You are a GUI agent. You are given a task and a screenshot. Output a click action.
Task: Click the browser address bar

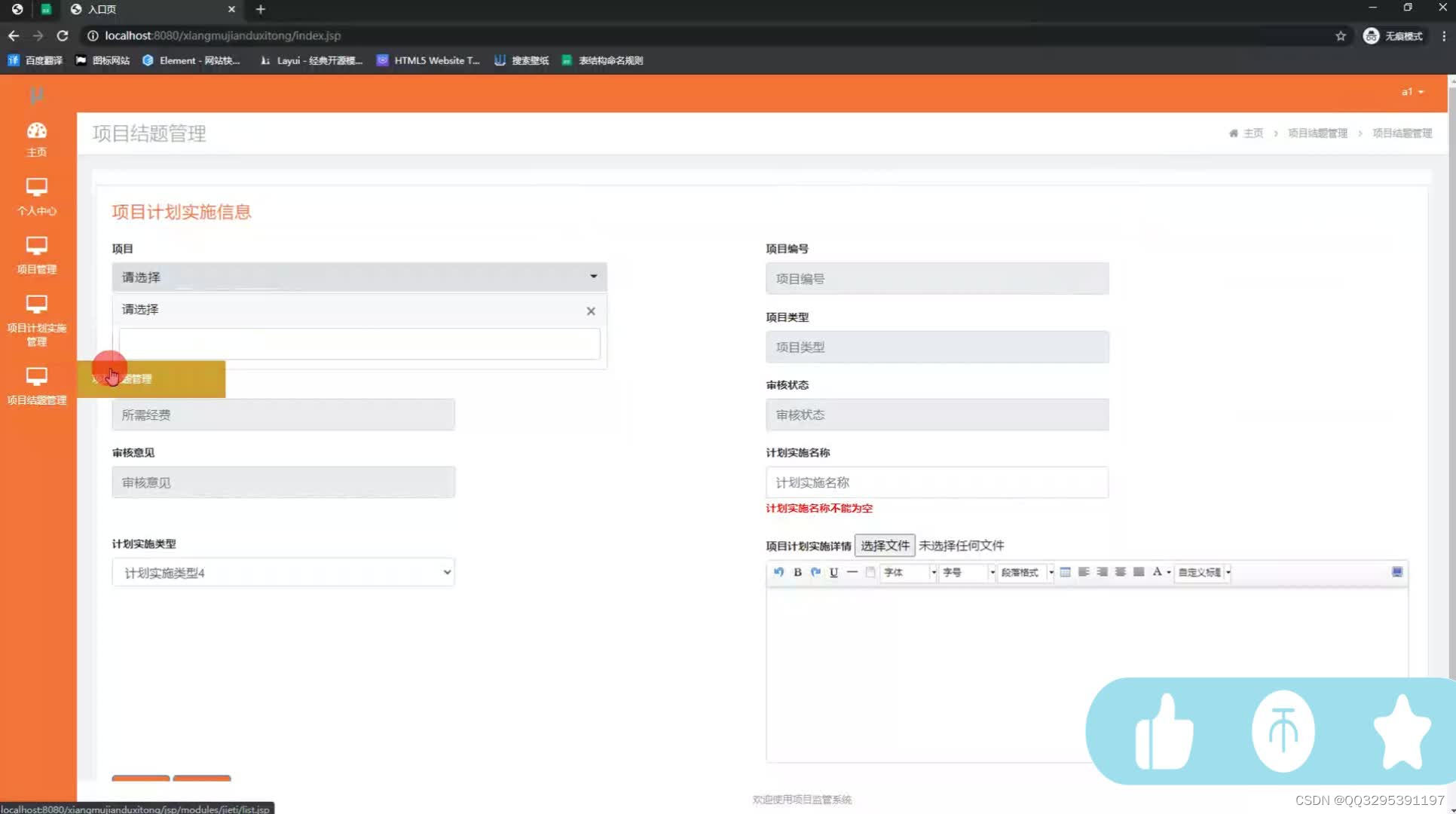click(708, 35)
